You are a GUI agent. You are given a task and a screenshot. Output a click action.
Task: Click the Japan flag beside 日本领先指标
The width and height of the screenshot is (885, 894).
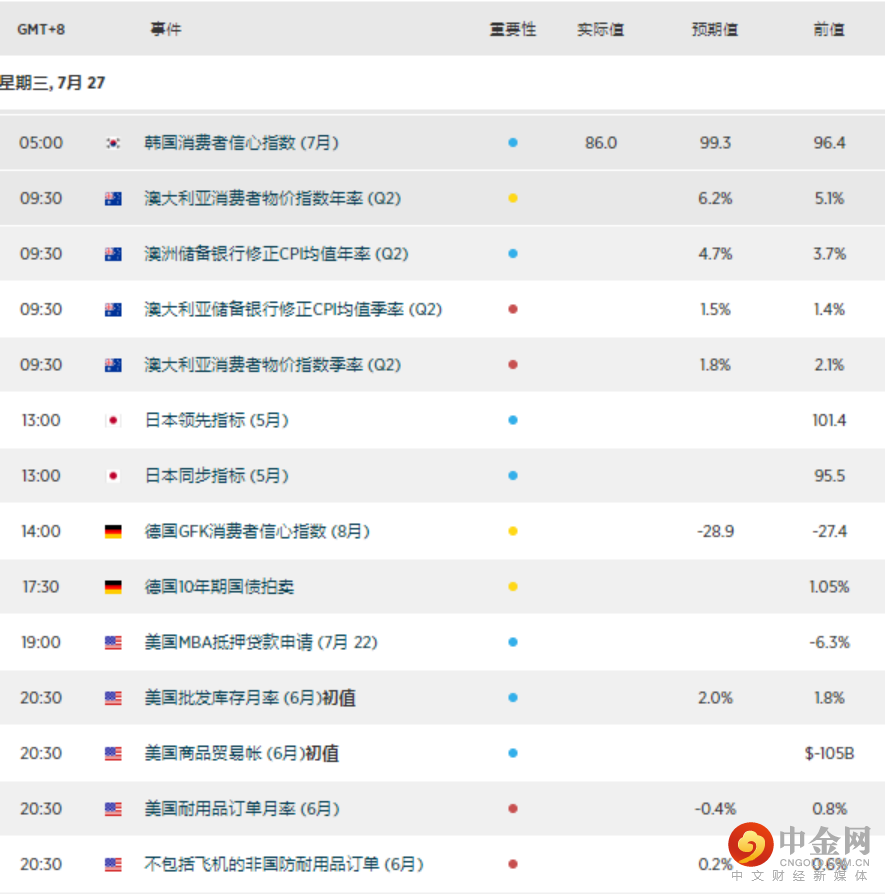tap(113, 421)
